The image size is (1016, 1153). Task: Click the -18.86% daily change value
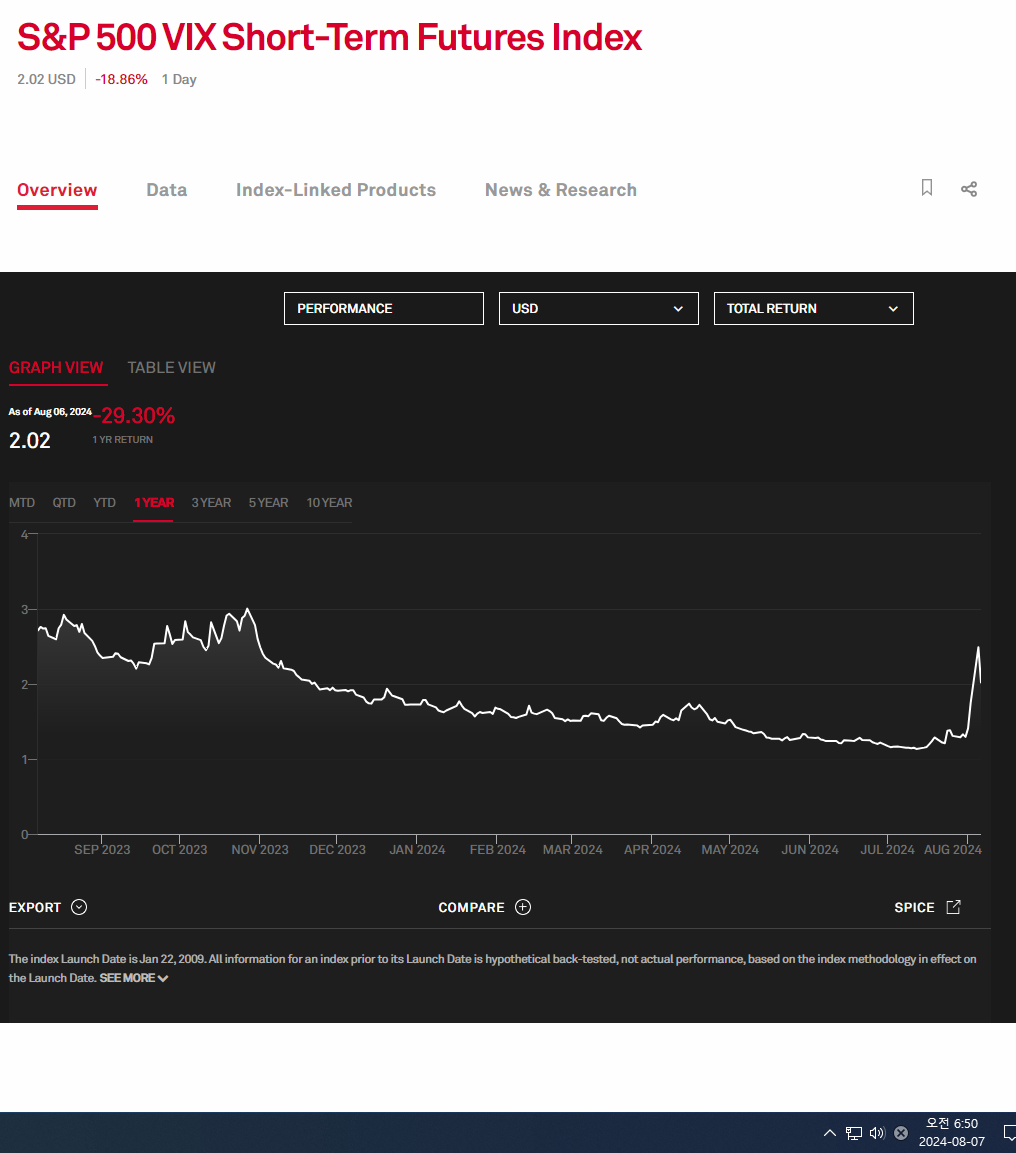click(121, 79)
